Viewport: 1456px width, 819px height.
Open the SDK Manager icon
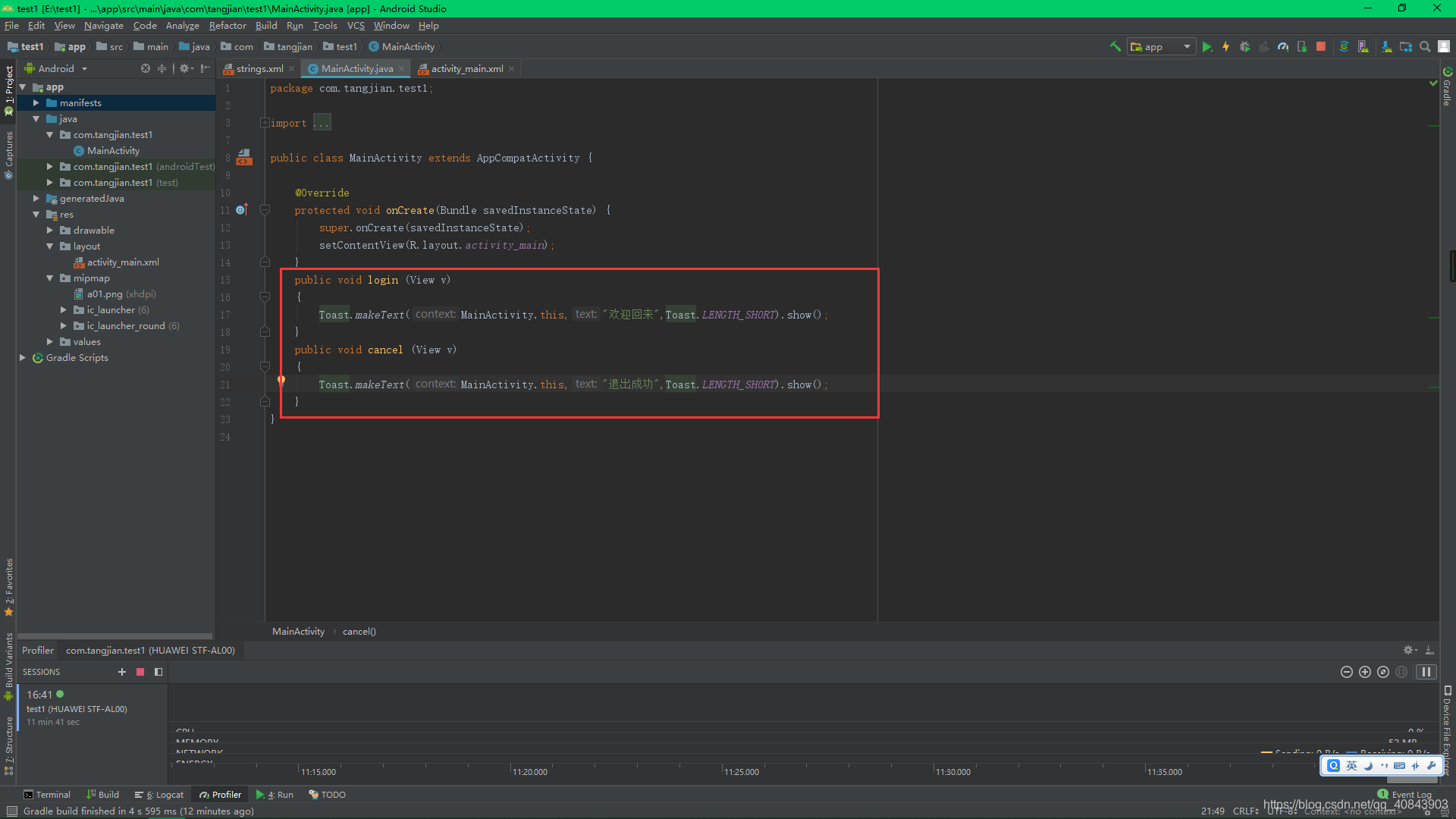pos(1386,47)
